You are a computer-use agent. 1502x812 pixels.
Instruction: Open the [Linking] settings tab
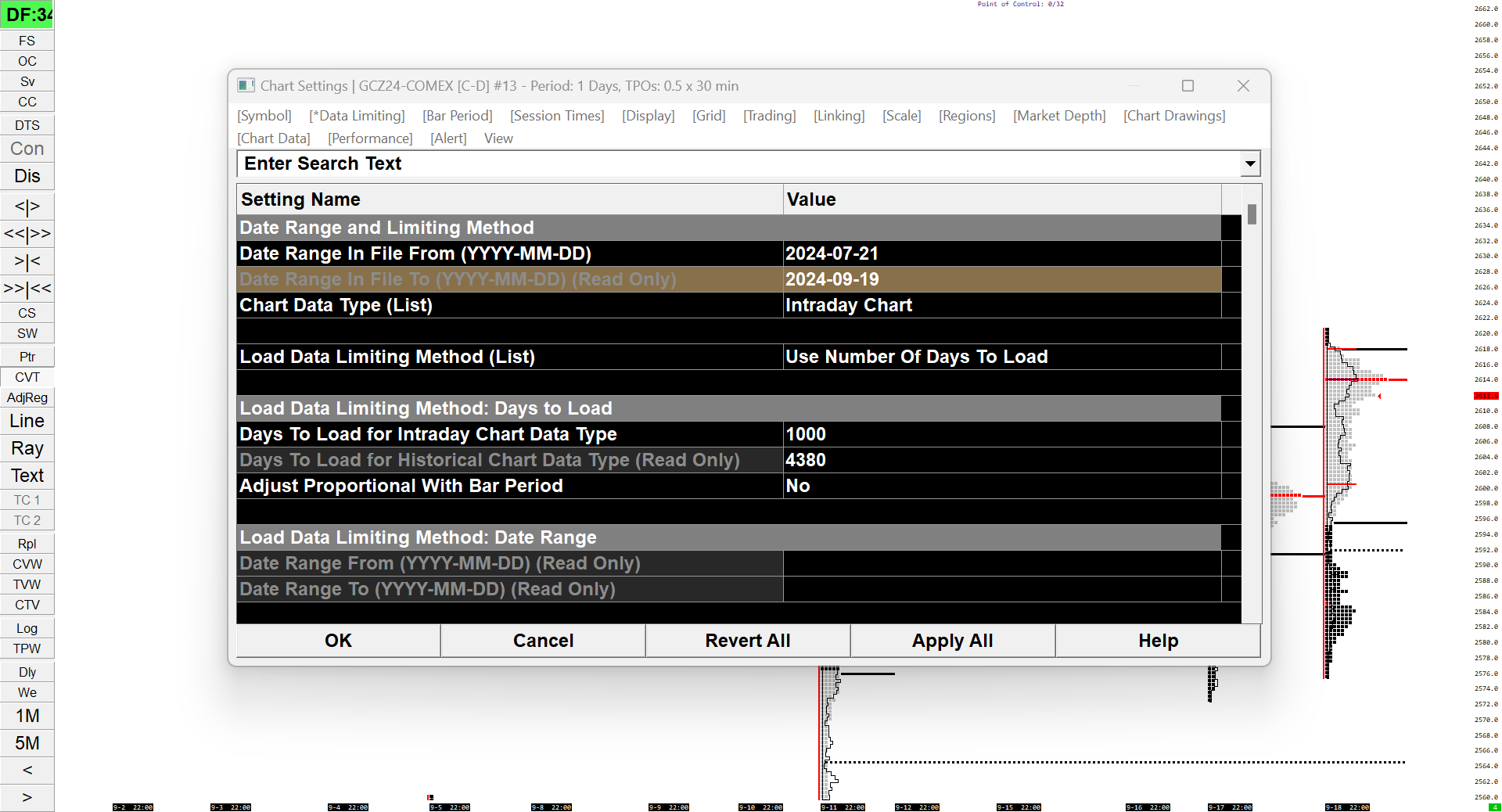[x=839, y=116]
